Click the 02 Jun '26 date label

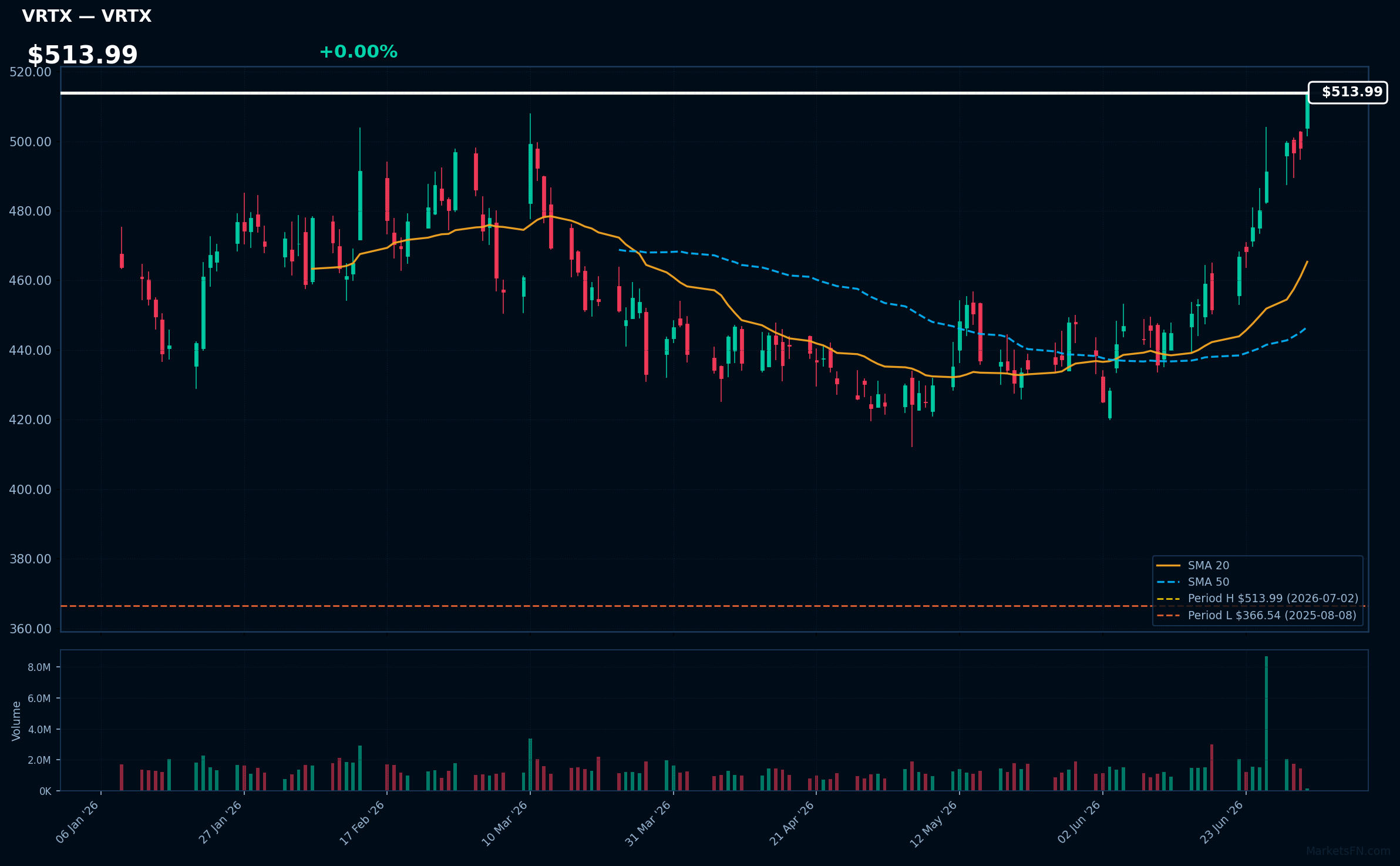pos(1079,823)
